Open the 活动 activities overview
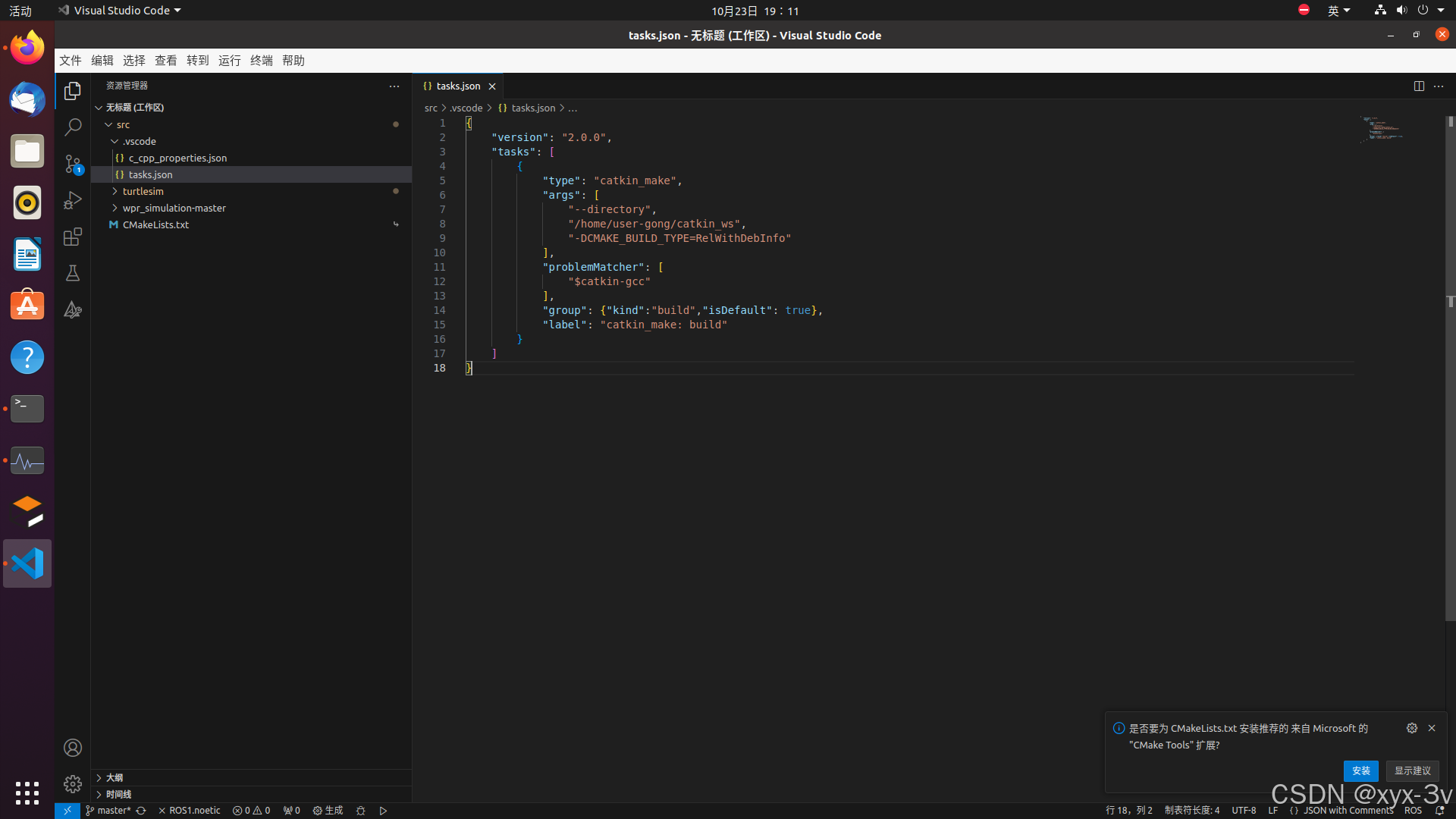Viewport: 1456px width, 819px height. pos(20,11)
